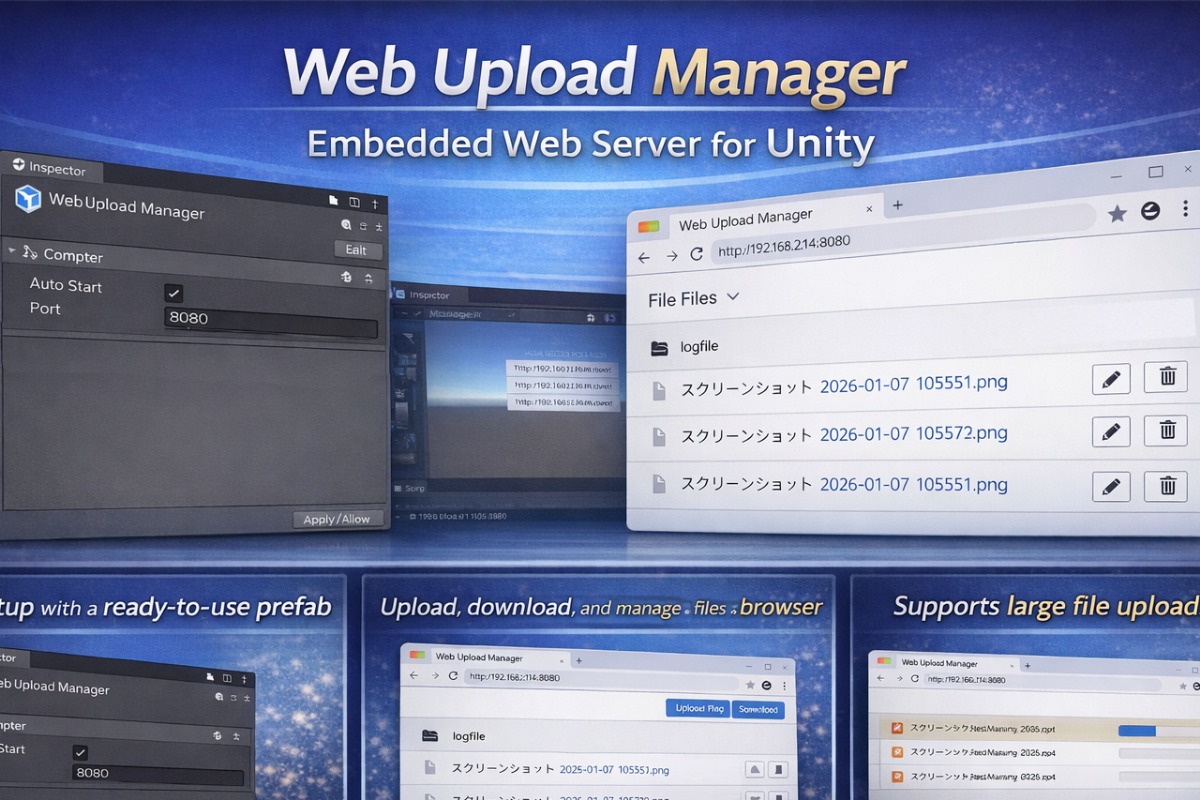Click the magnifier icon under the large Inspector header
The height and width of the screenshot is (800, 1200).
[x=346, y=225]
